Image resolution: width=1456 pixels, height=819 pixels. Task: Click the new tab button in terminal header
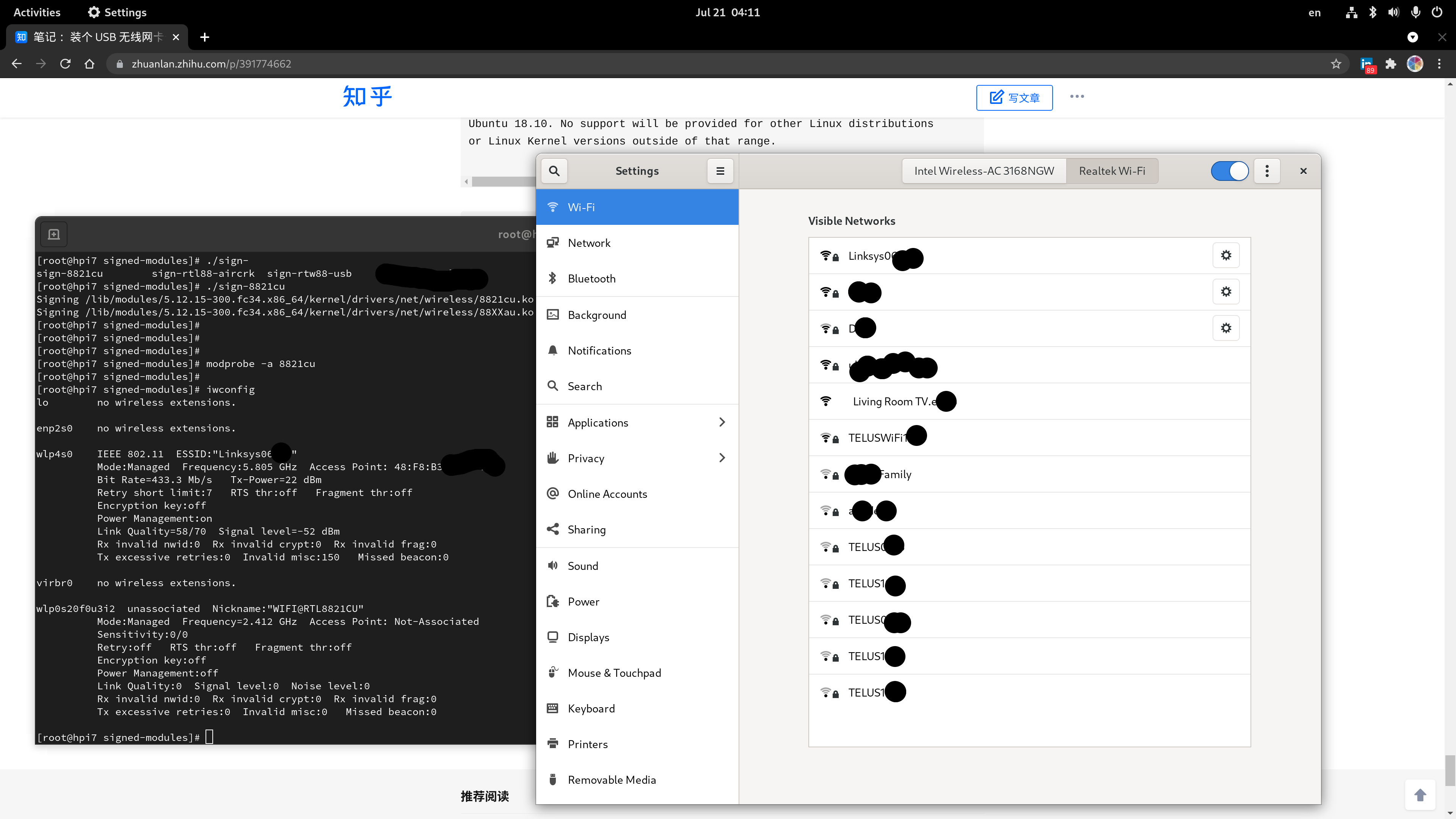click(x=54, y=234)
